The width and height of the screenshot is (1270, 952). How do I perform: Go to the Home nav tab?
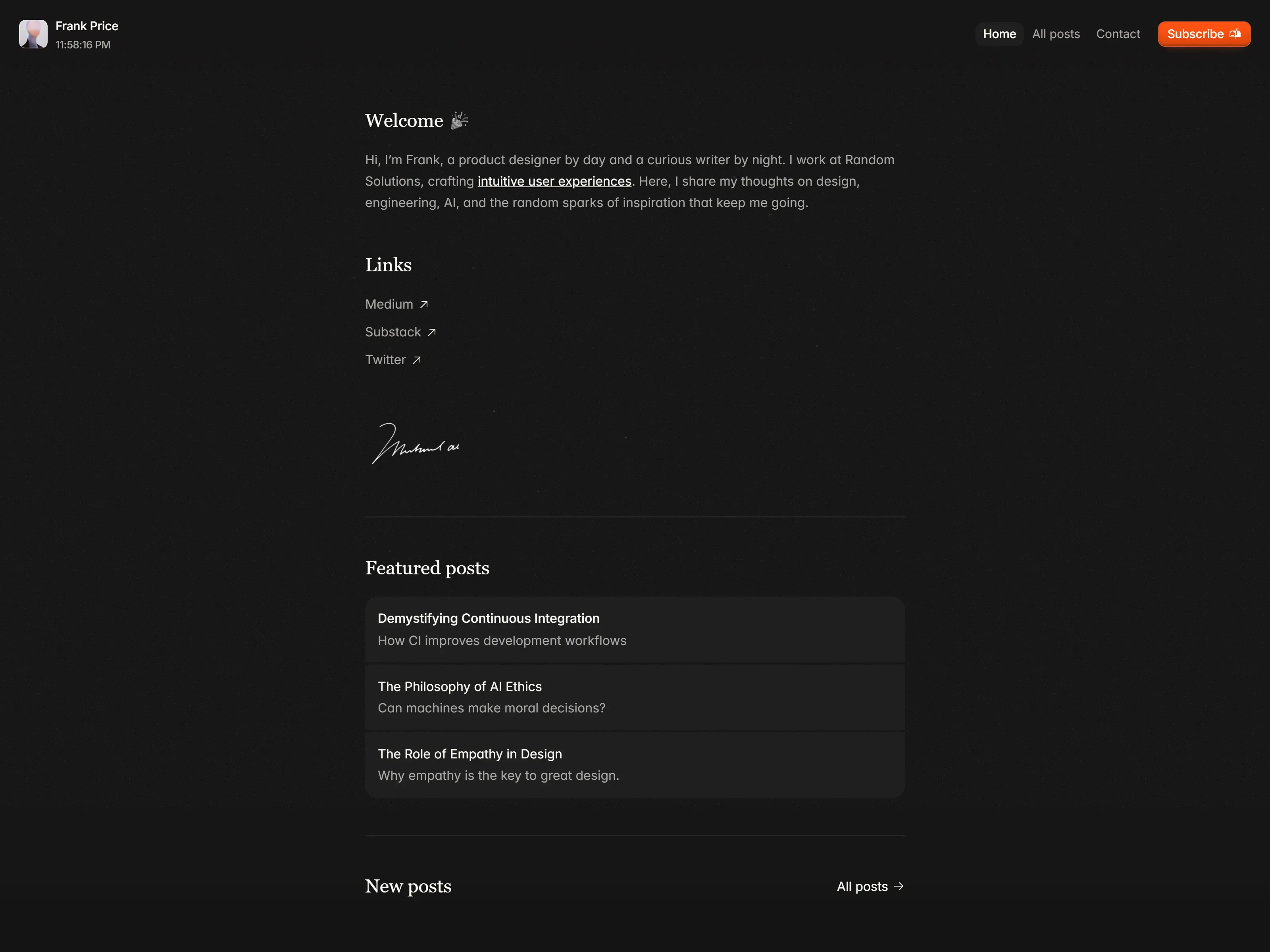pos(1000,34)
